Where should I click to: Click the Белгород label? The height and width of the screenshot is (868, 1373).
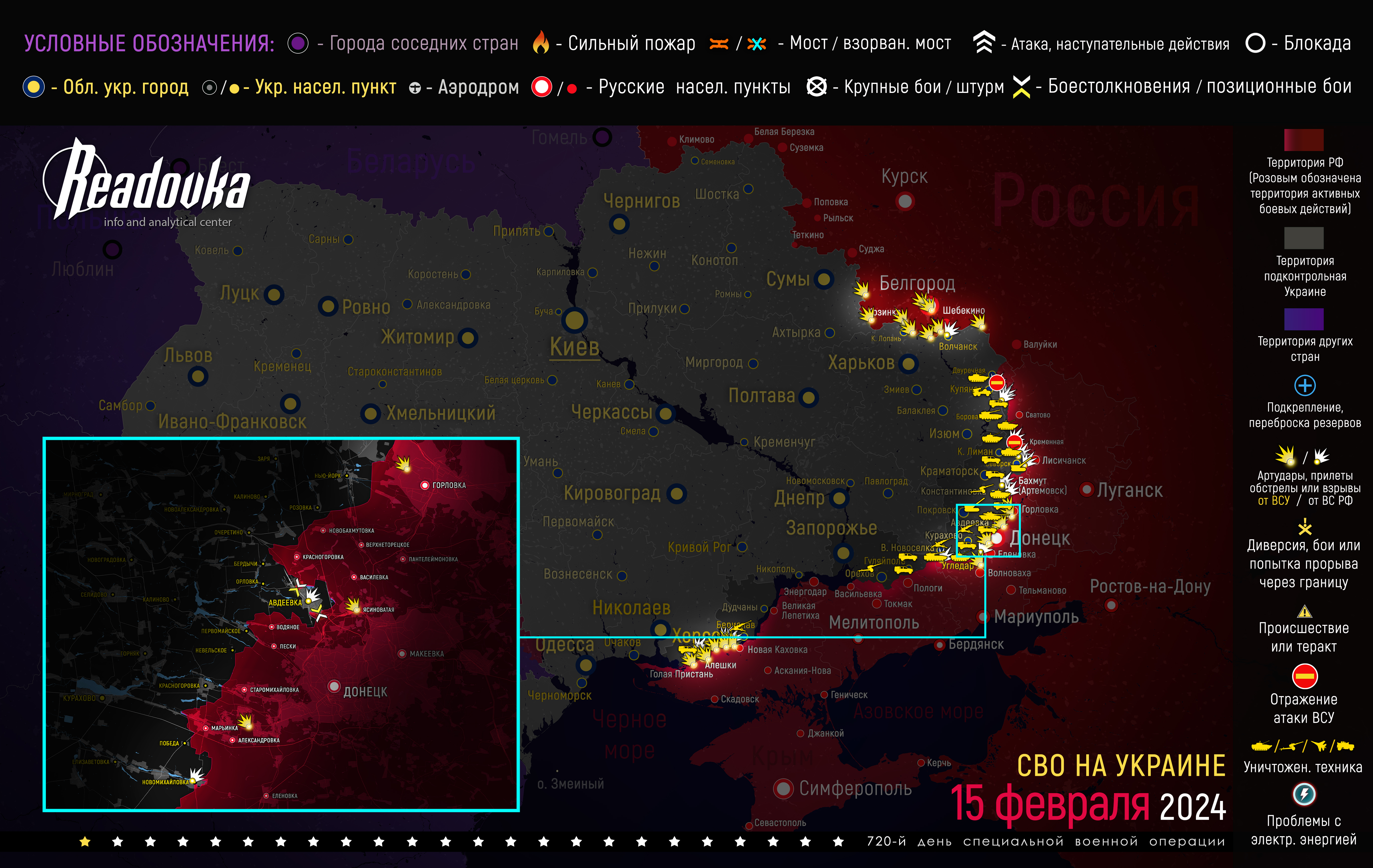tap(917, 283)
